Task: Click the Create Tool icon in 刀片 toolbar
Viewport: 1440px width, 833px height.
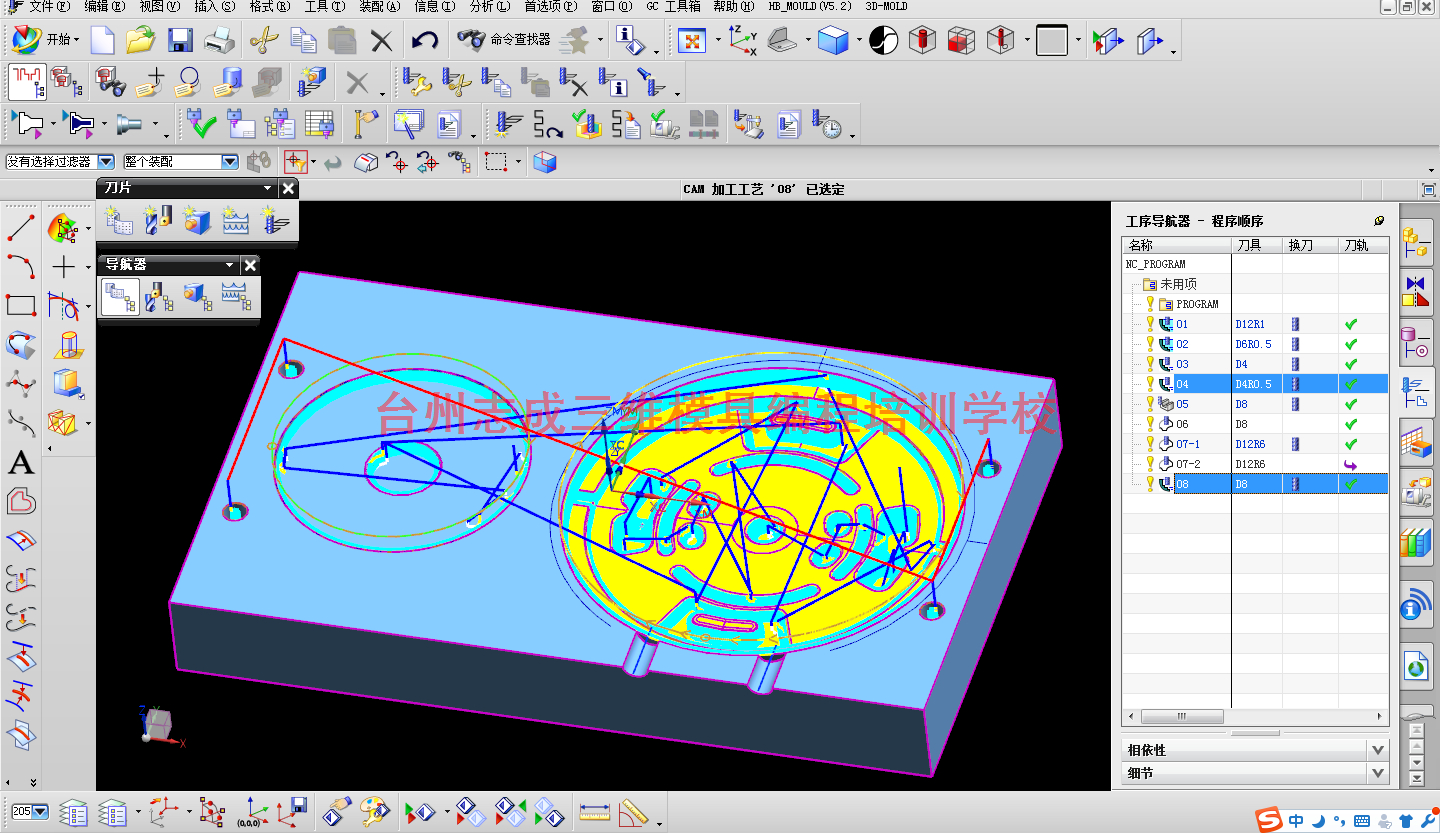Action: pos(158,220)
